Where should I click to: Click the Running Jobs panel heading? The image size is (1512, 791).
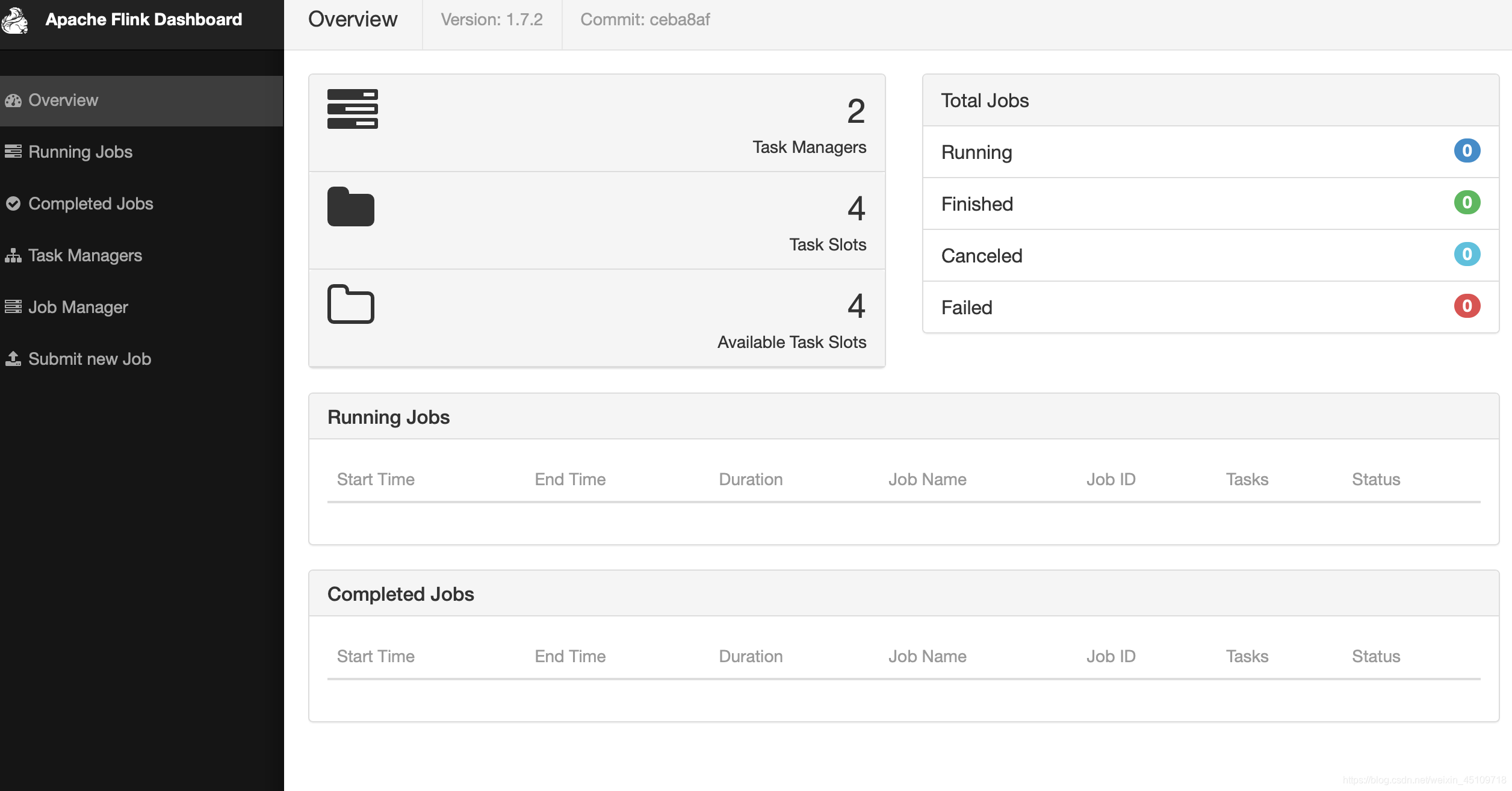tap(388, 417)
